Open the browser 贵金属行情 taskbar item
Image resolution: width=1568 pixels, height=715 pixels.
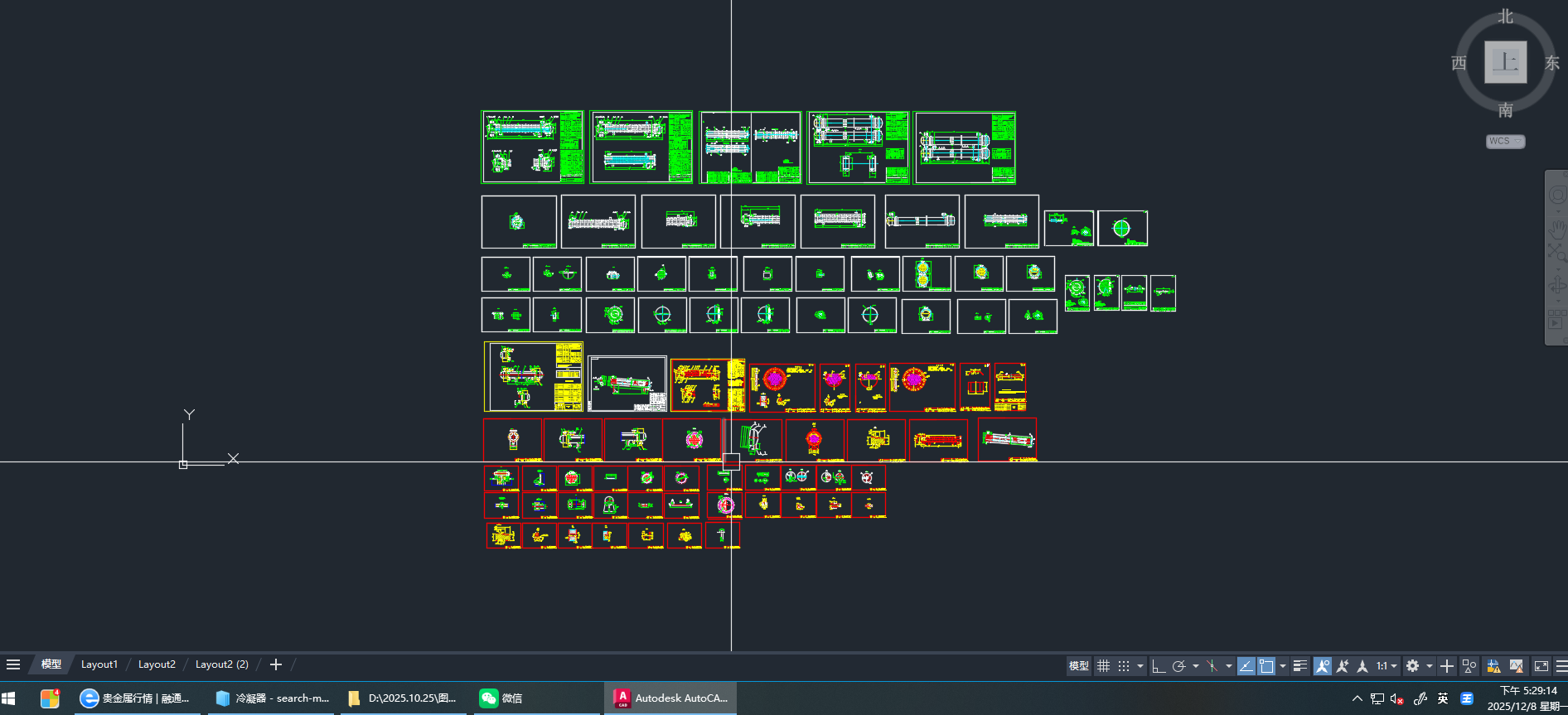click(138, 698)
